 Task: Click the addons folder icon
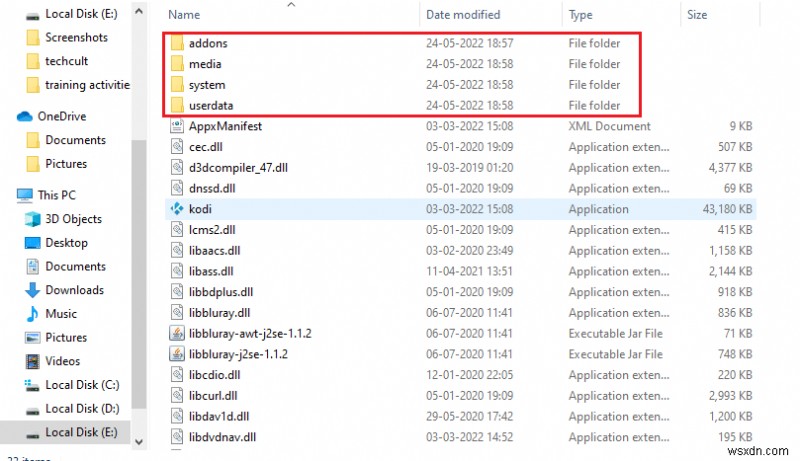[175, 44]
